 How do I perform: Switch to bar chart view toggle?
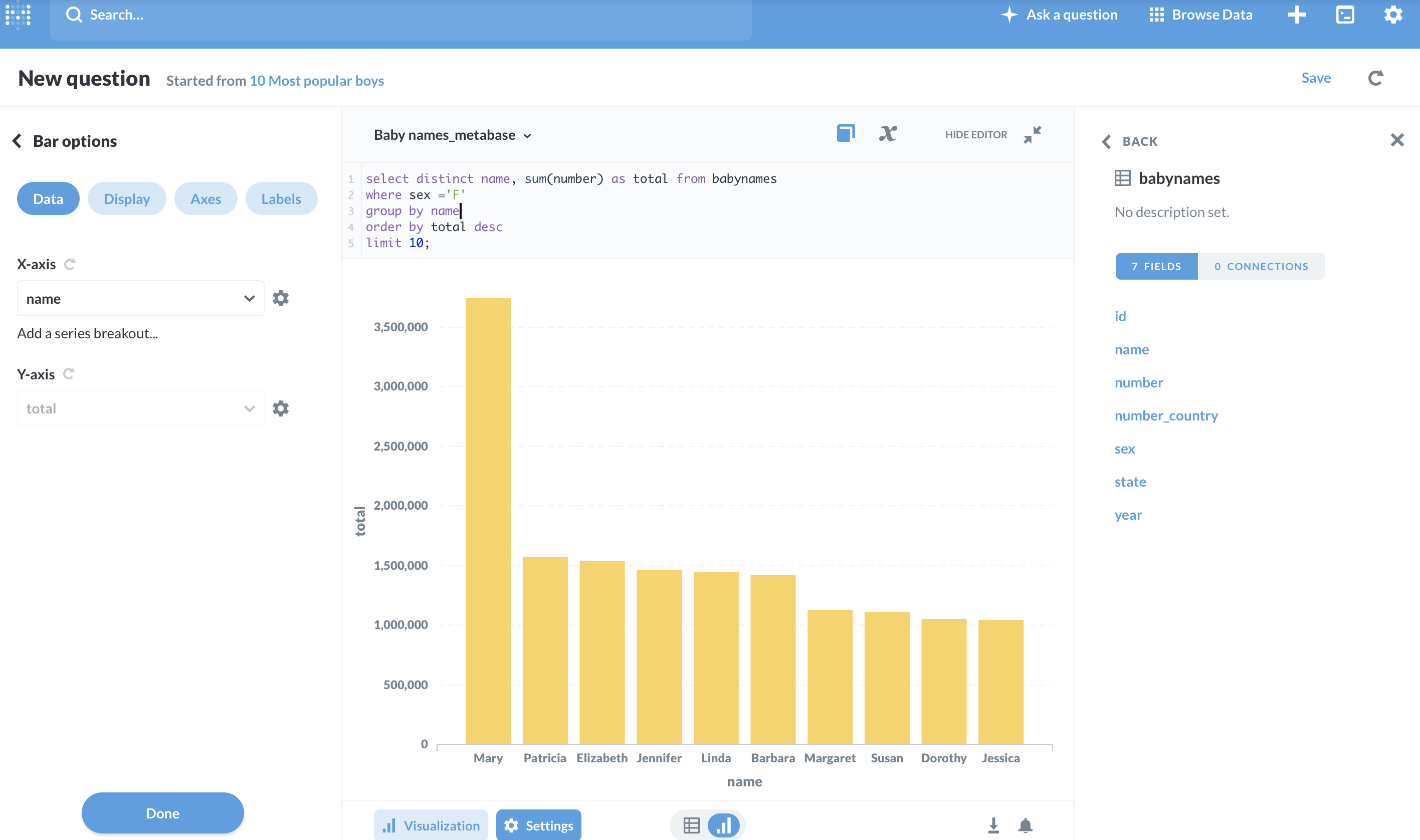tap(724, 825)
